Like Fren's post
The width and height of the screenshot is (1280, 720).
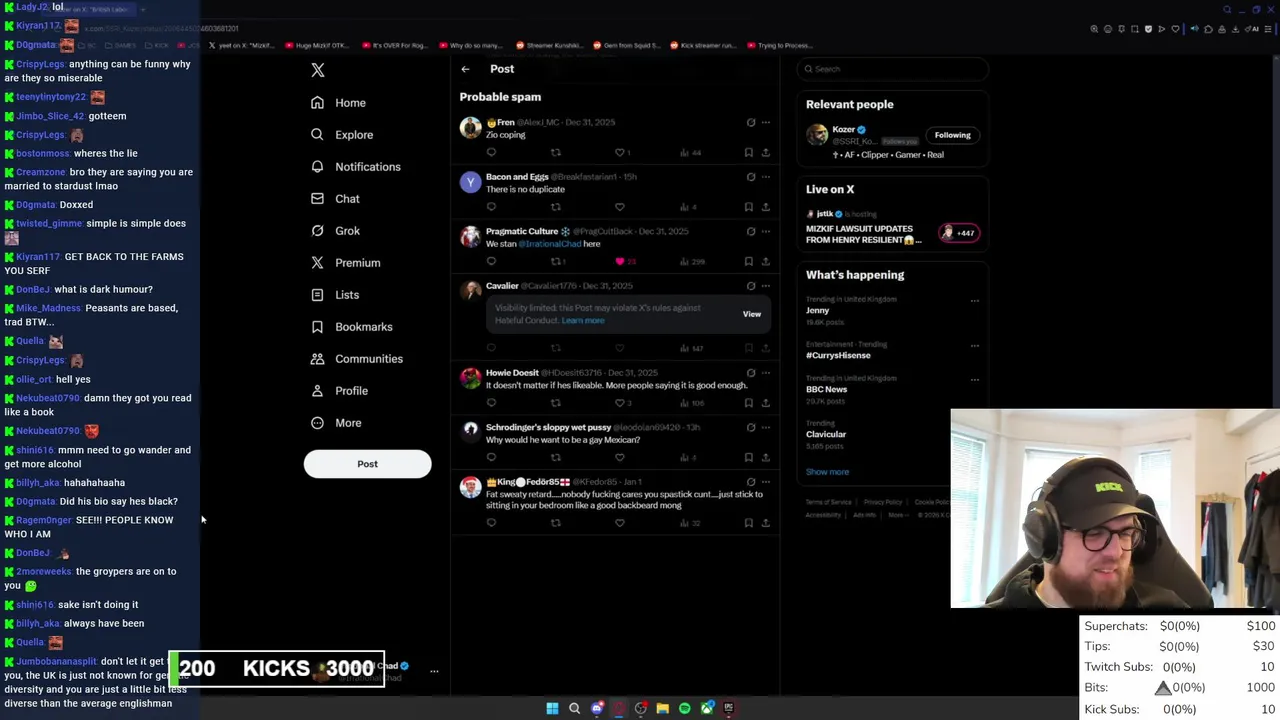(620, 153)
